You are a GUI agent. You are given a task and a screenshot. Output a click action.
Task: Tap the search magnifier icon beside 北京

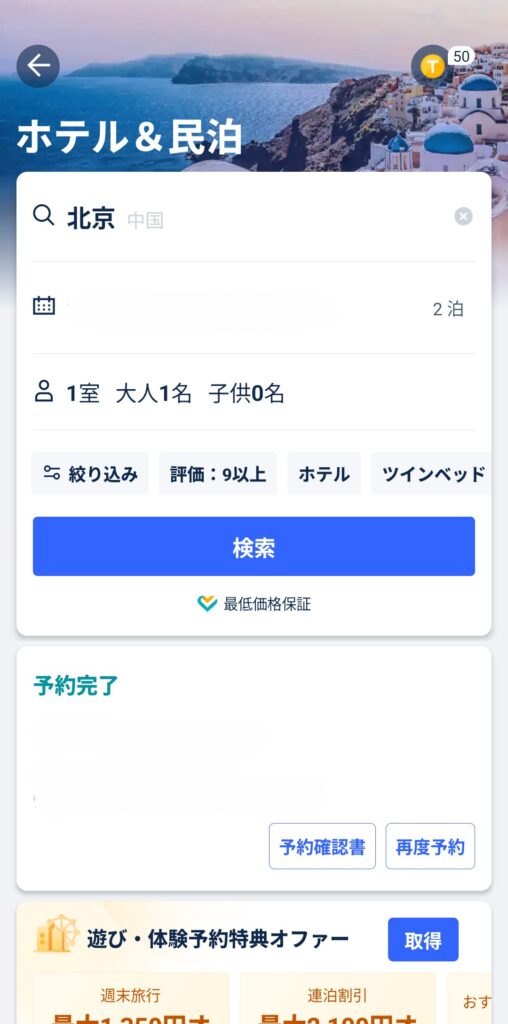[43, 214]
